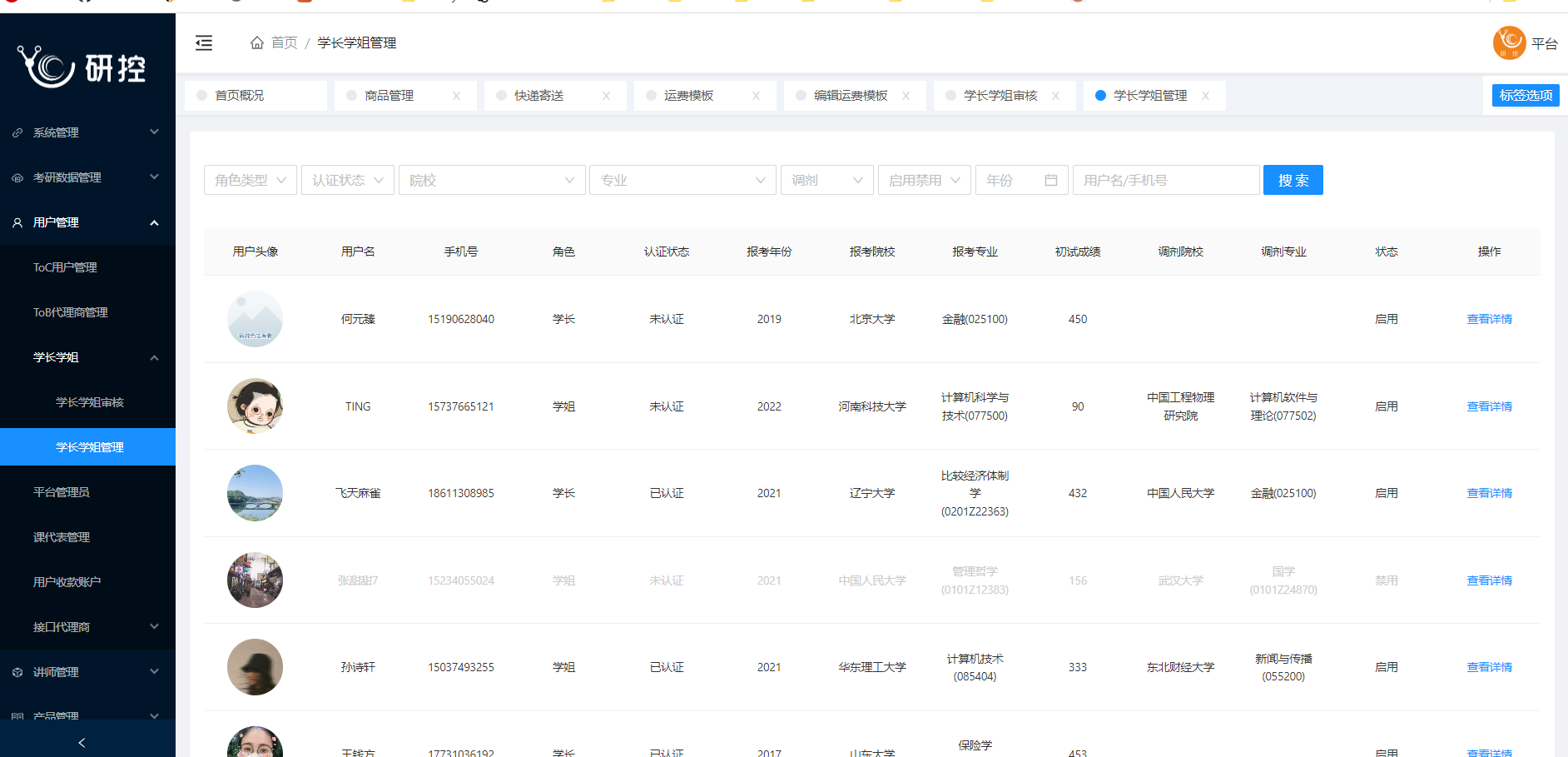
Task: Open 查看详情 for 何元臻
Action: (x=1489, y=319)
